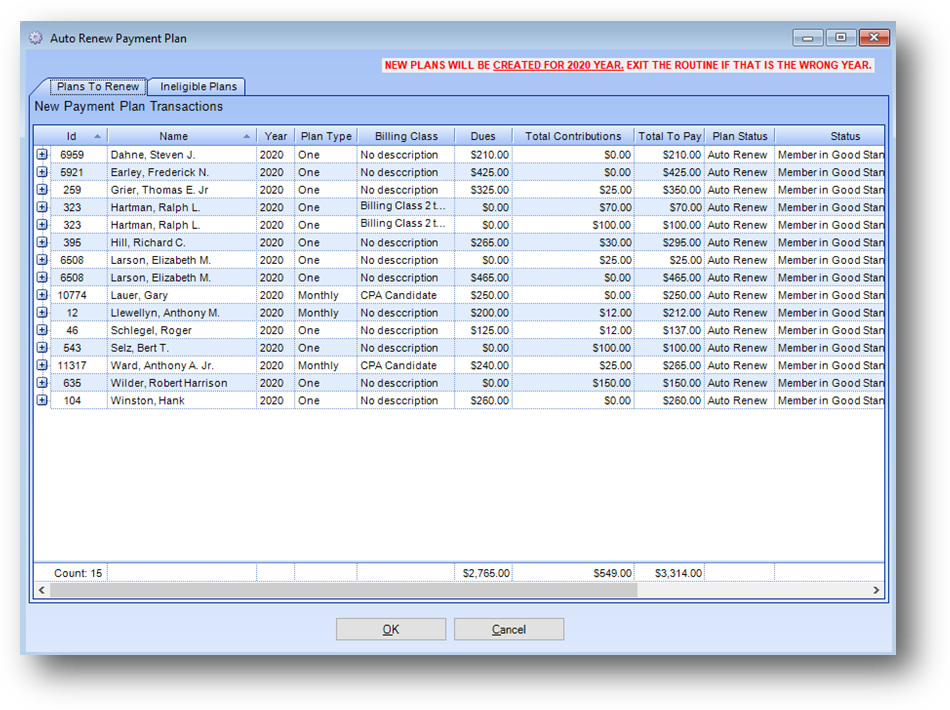
Task: Expand the Lauer, Gary row
Action: [42, 295]
